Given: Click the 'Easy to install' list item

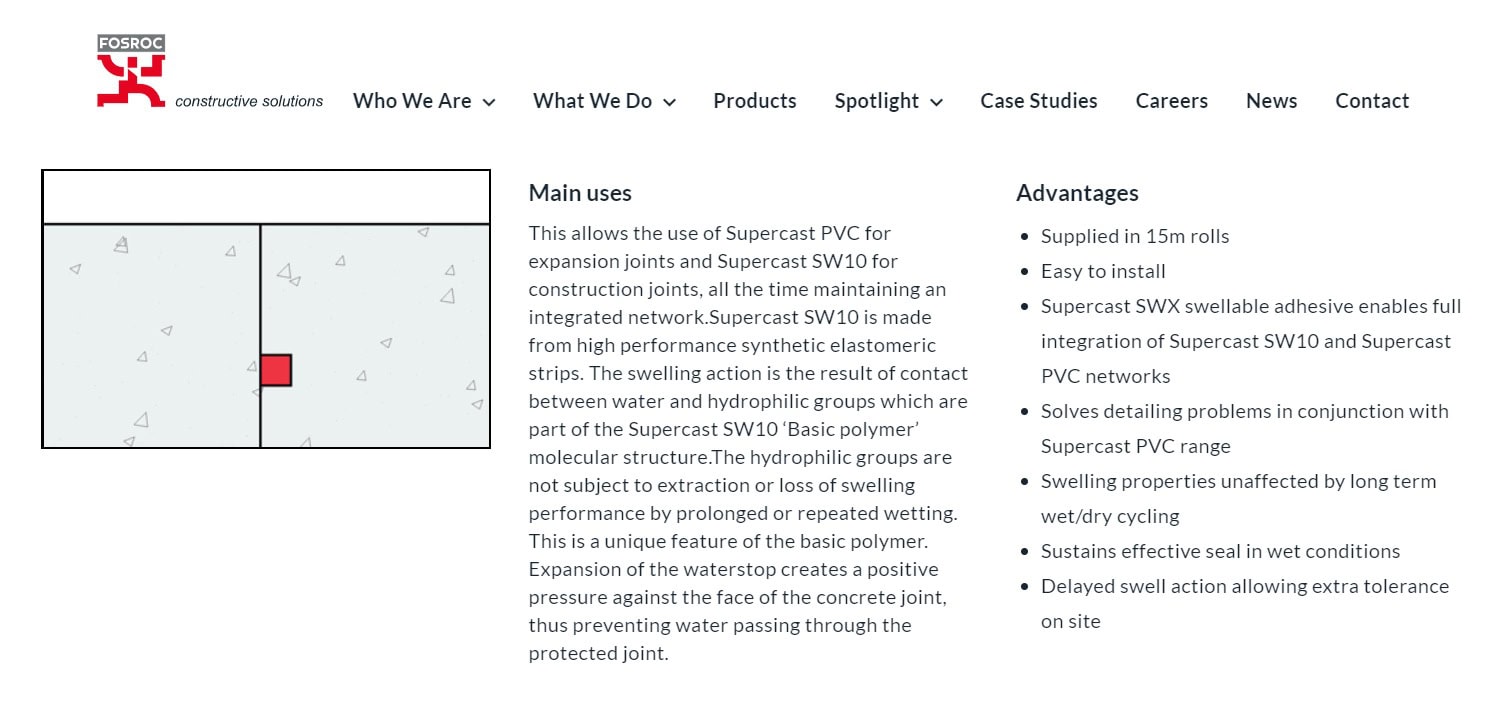Looking at the screenshot, I should (1103, 271).
